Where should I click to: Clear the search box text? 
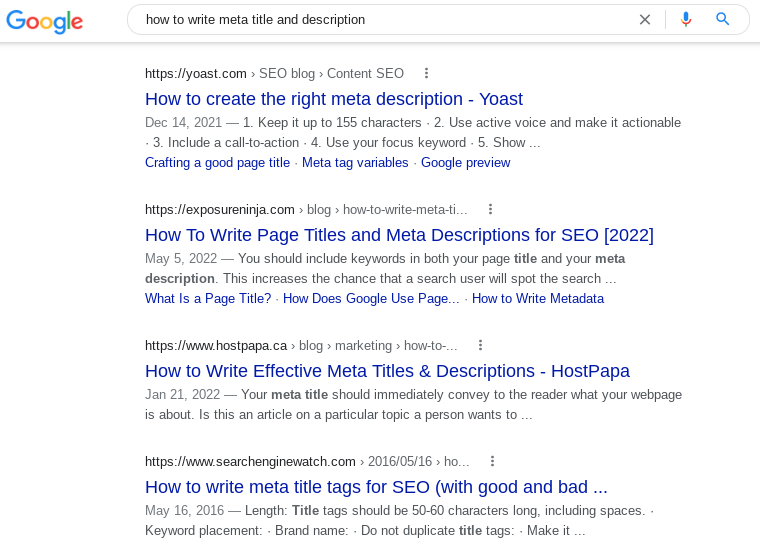[x=645, y=19]
